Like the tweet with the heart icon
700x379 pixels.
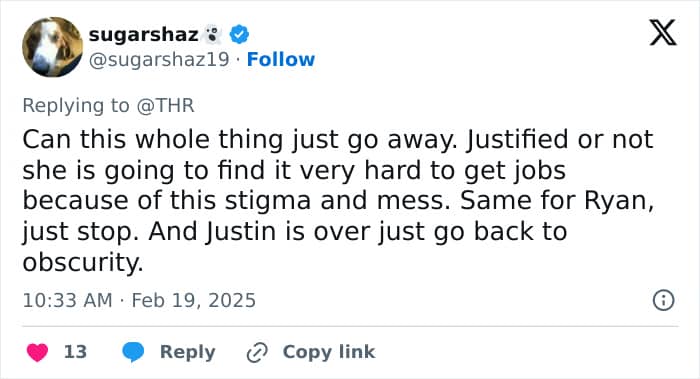tap(38, 352)
